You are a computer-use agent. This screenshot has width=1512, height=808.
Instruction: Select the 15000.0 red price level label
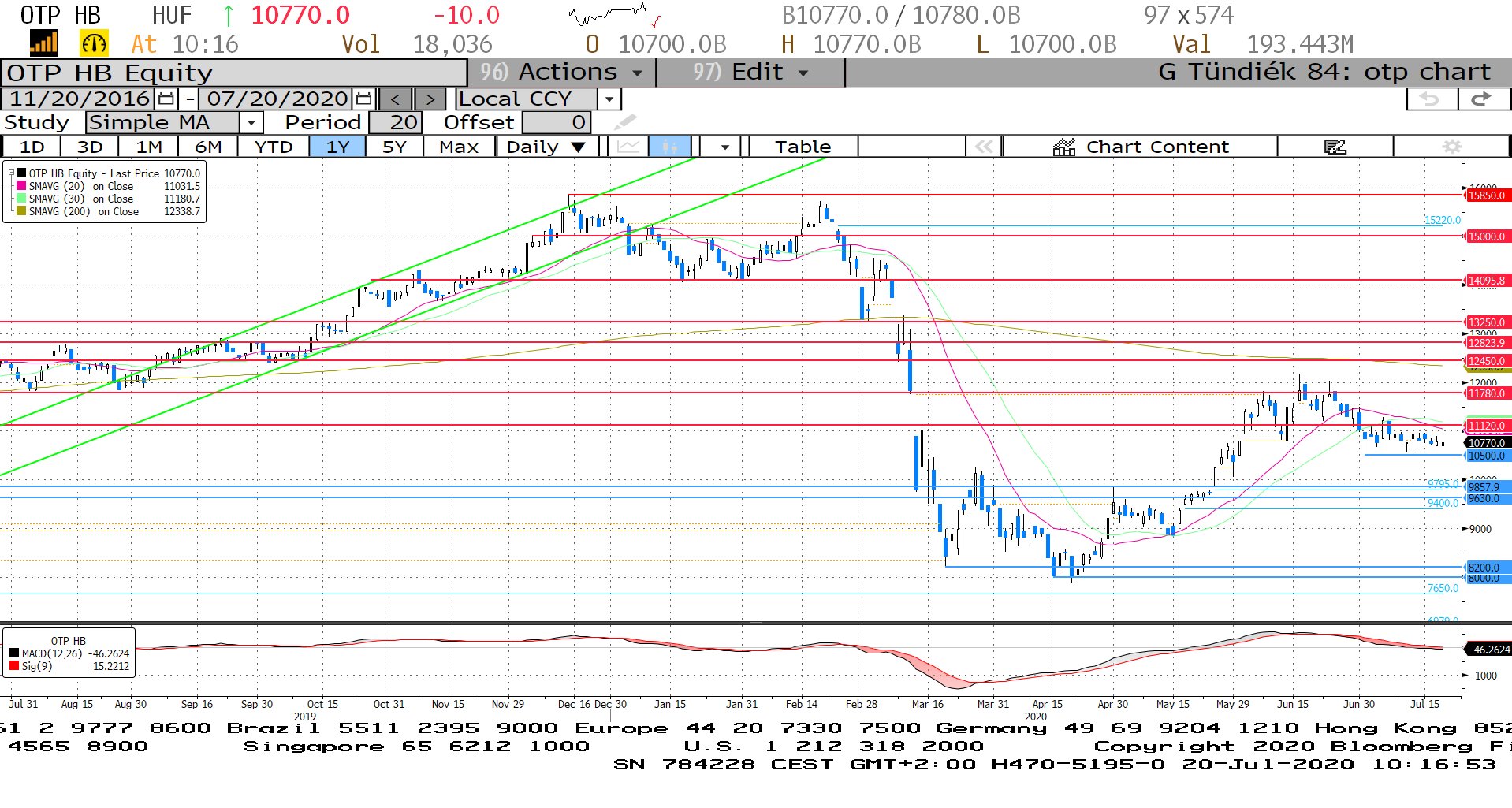[x=1487, y=236]
